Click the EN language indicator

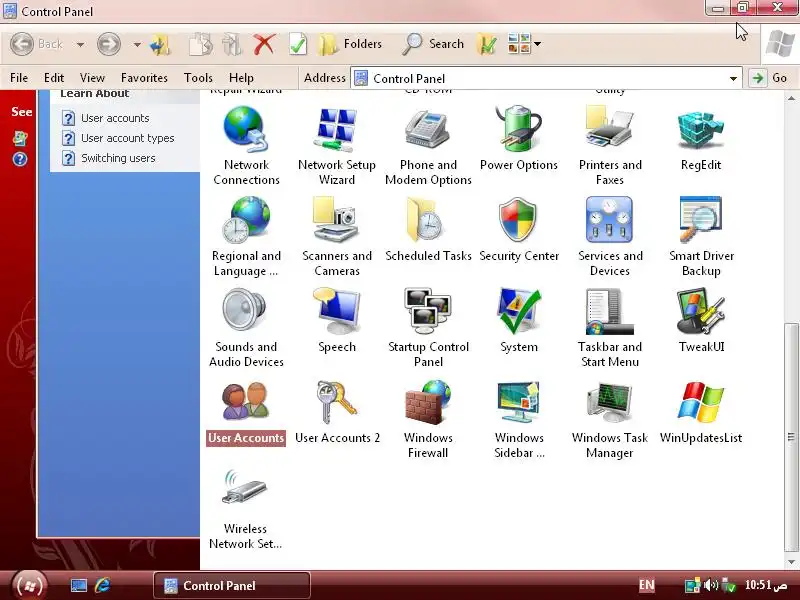pos(646,585)
